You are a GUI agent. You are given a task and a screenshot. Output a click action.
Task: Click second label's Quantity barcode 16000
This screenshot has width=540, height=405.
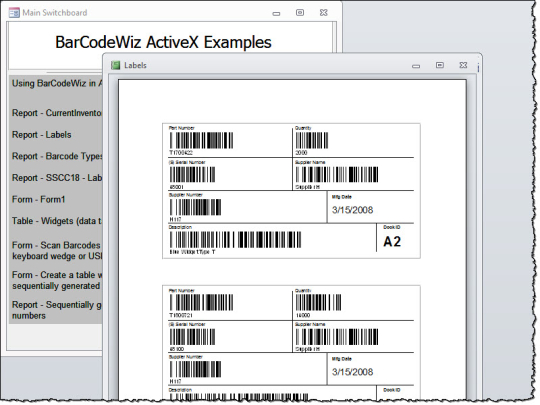tap(319, 303)
